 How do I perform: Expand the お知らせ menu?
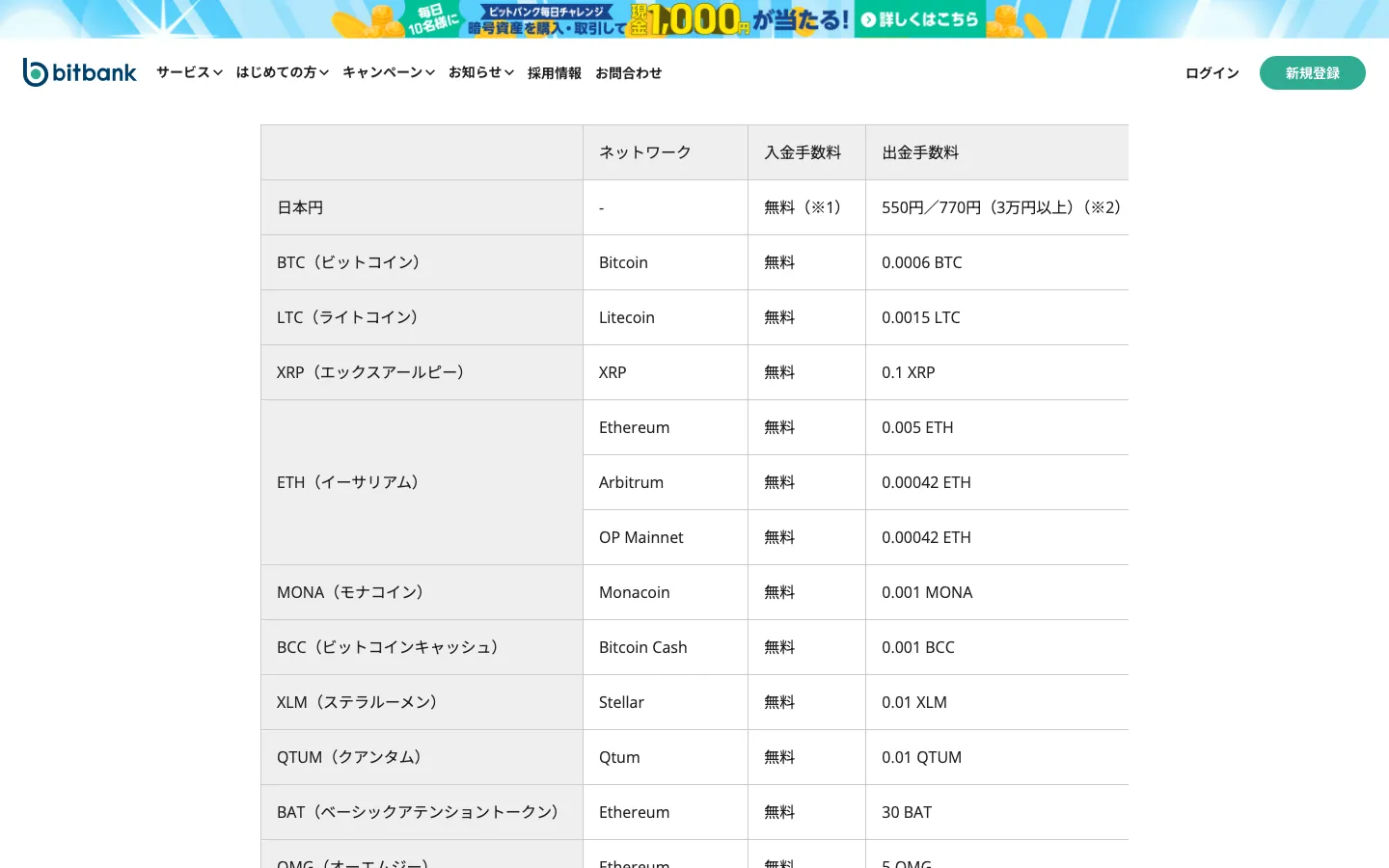[x=481, y=72]
